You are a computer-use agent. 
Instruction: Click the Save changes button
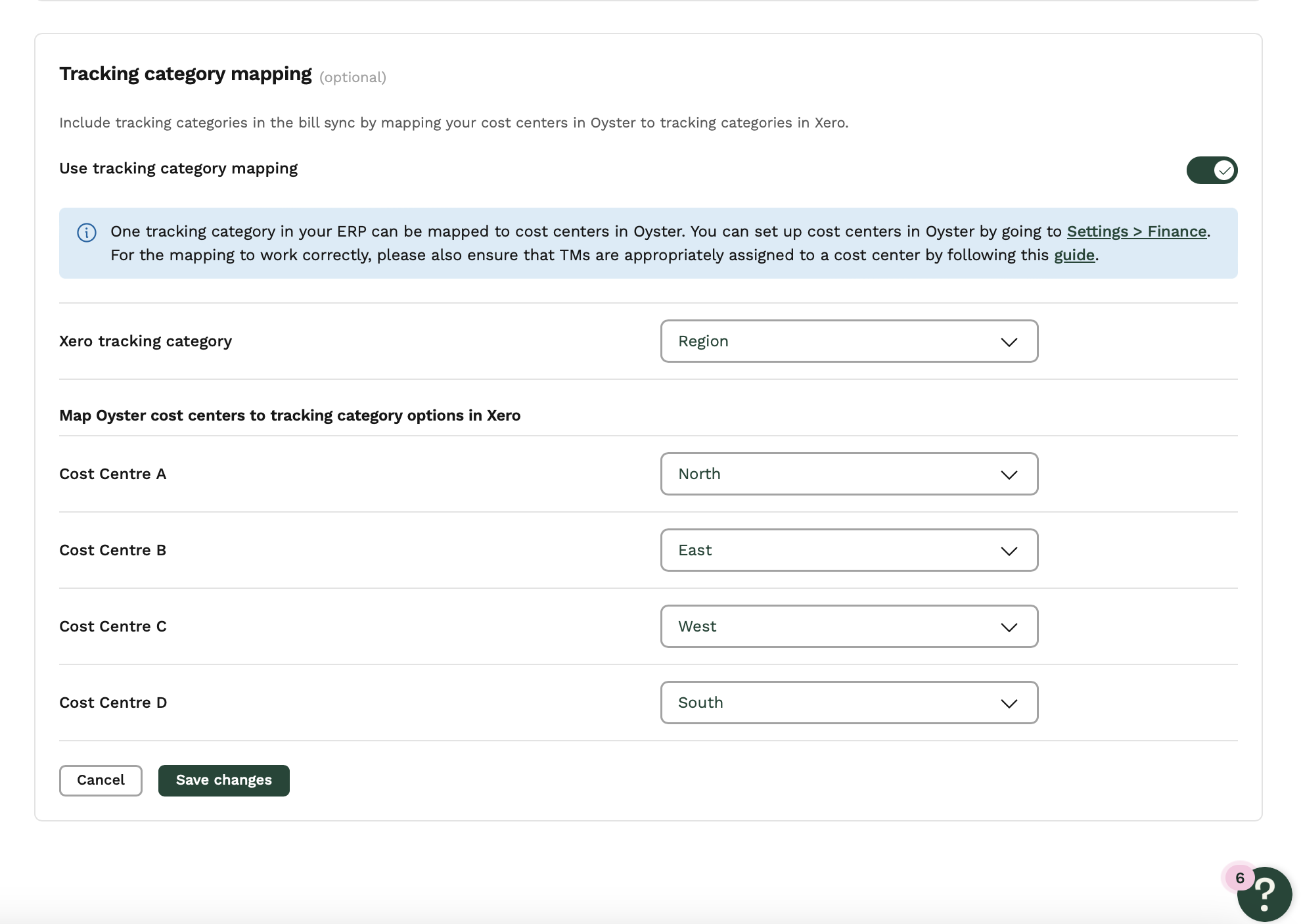coord(223,780)
